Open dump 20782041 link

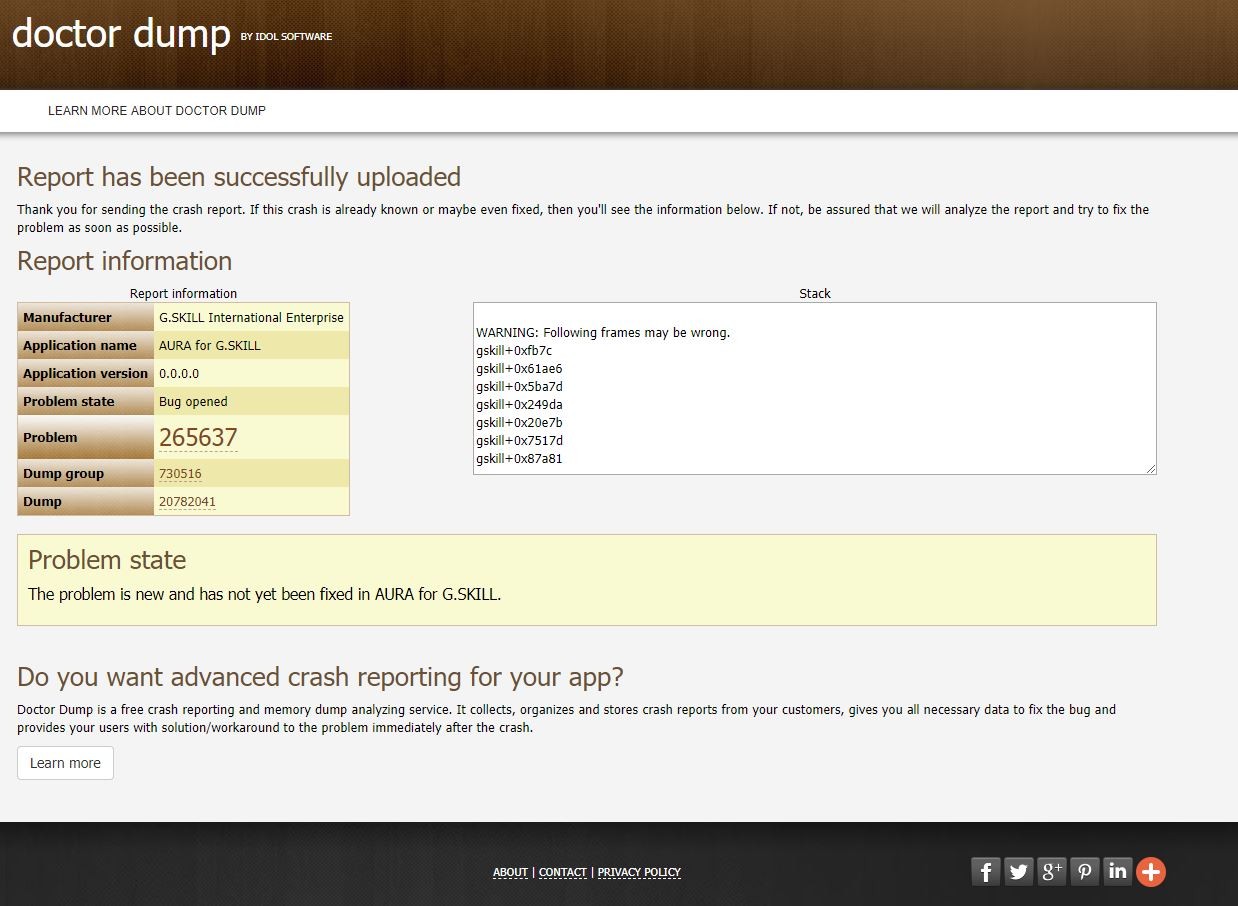[187, 502]
